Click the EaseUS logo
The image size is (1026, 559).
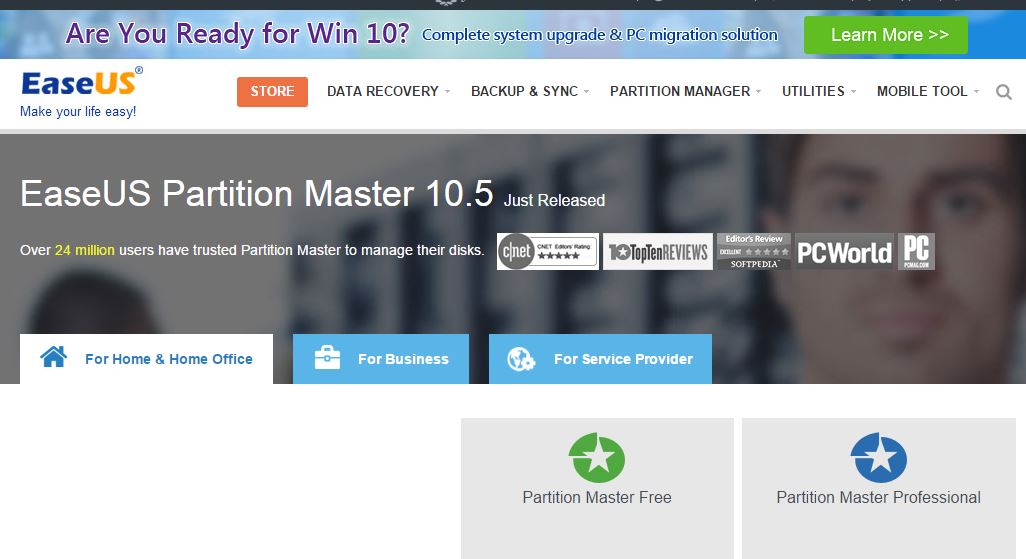point(82,81)
